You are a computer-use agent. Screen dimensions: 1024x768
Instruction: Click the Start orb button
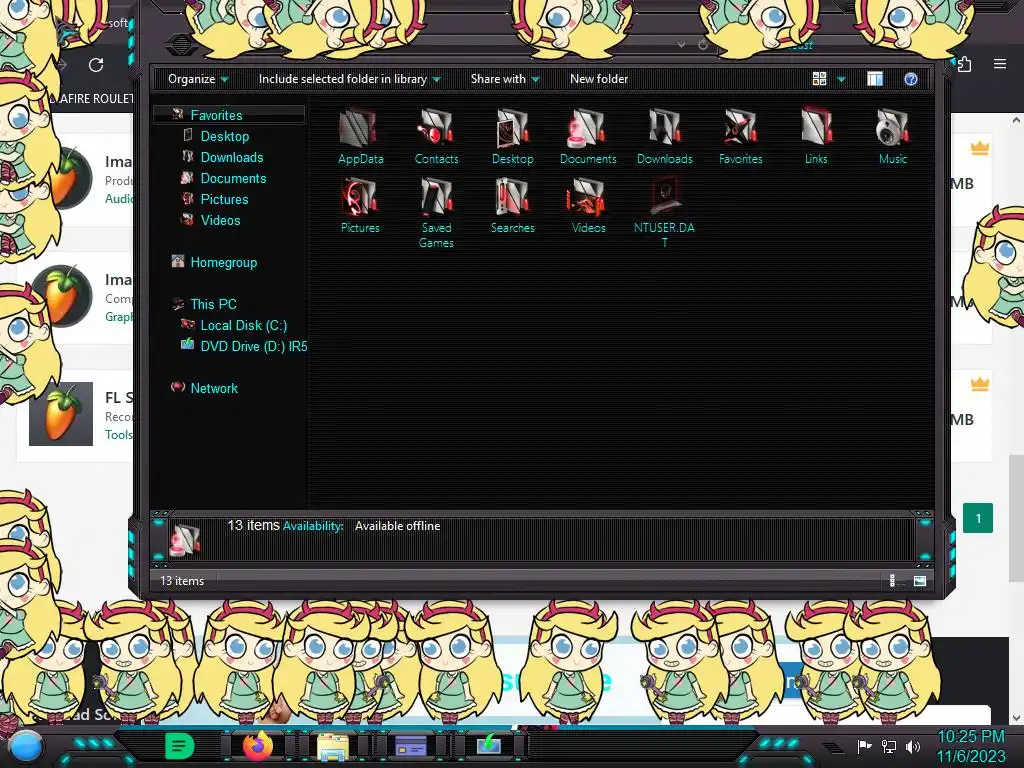(25, 748)
